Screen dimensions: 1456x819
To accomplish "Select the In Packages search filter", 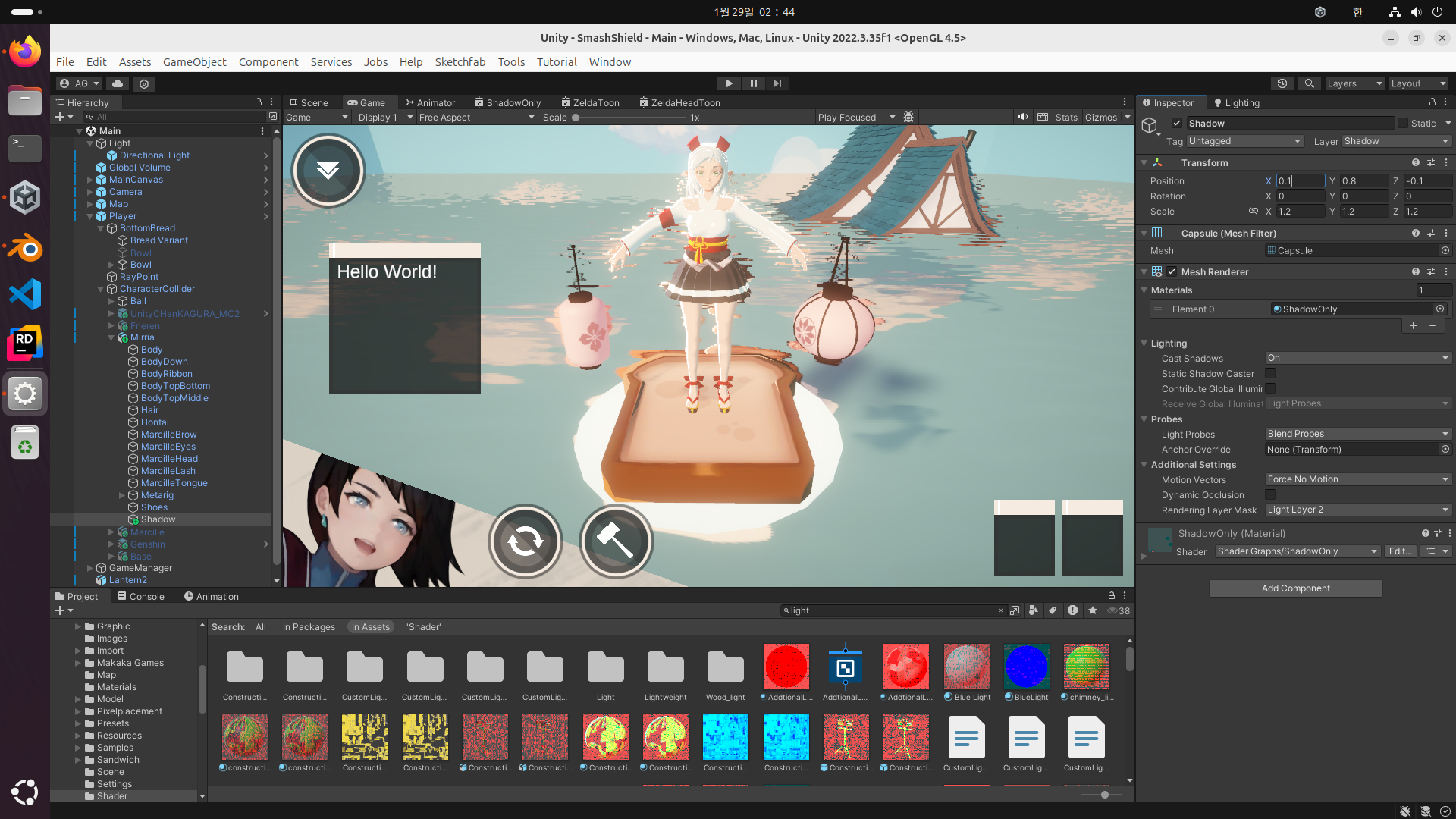I will (309, 627).
